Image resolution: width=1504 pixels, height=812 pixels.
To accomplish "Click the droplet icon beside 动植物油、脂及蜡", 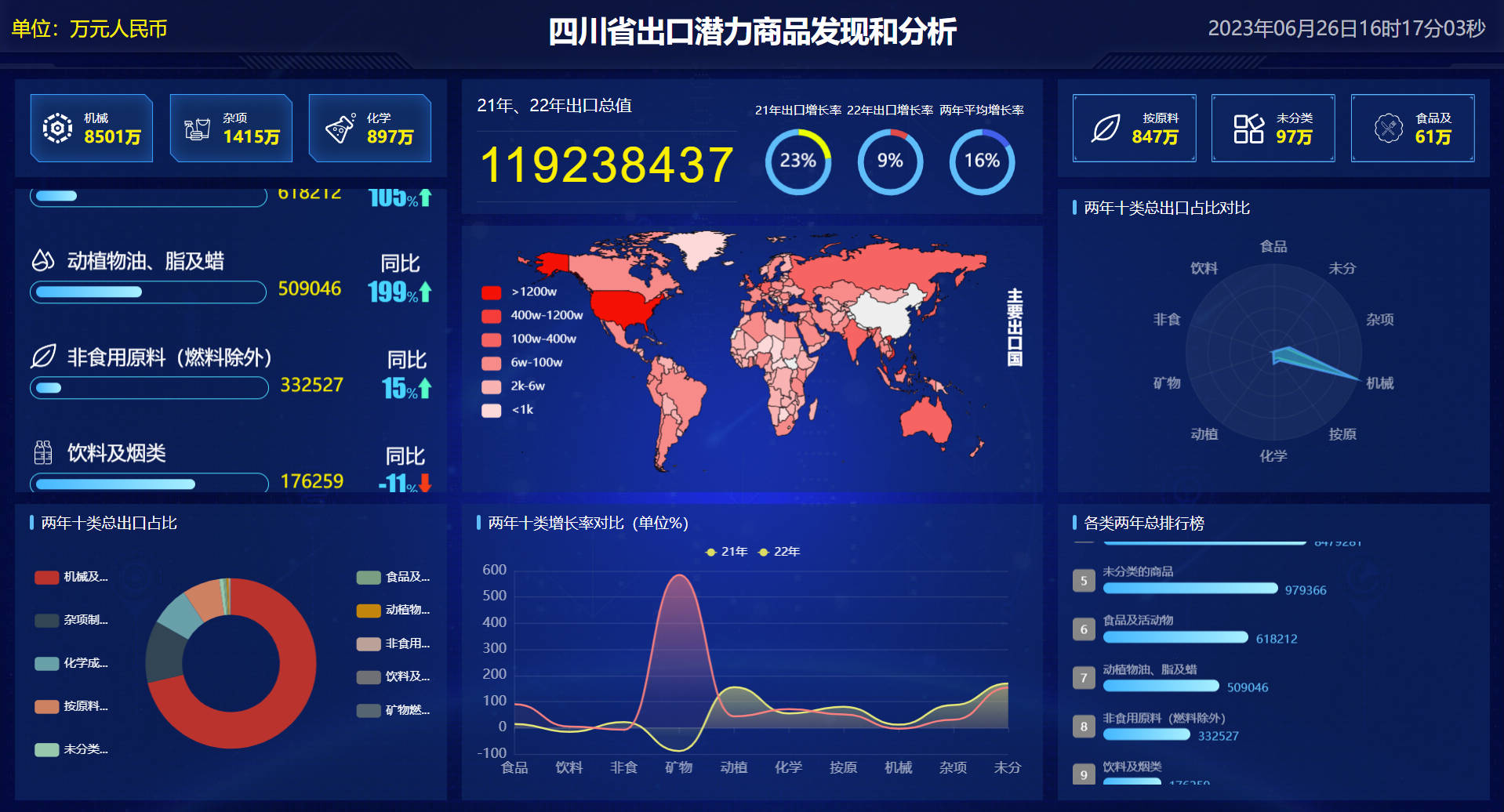I will point(43,259).
